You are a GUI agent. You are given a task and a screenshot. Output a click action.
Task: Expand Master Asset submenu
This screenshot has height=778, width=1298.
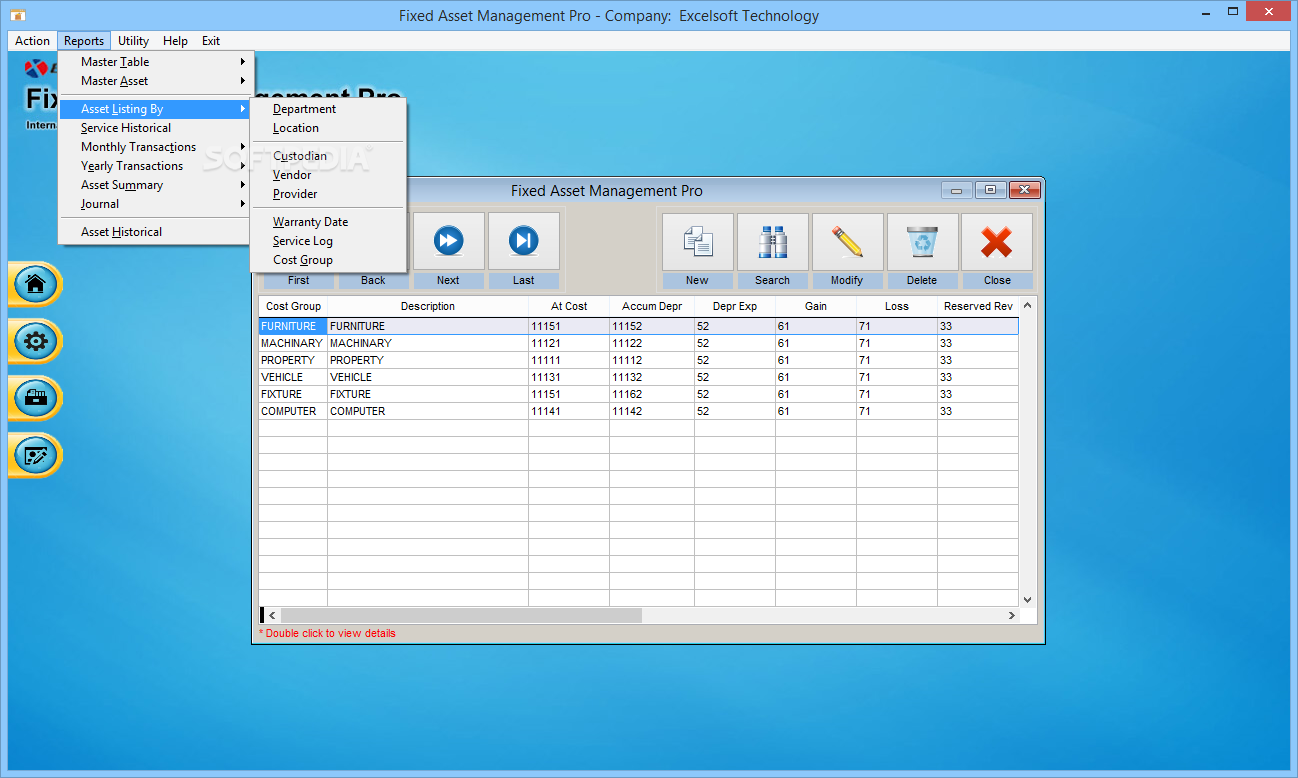(x=155, y=81)
